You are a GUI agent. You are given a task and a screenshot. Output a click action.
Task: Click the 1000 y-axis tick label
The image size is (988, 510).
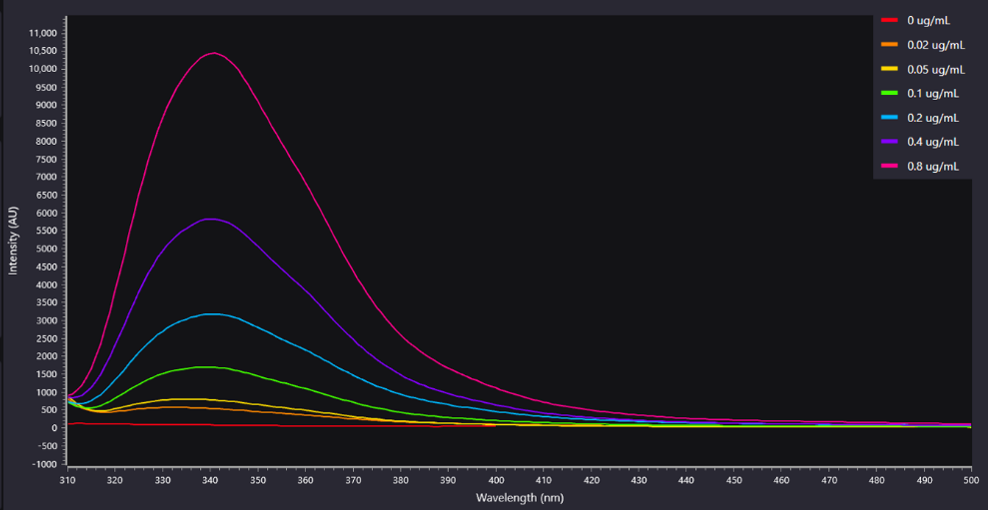point(48,392)
